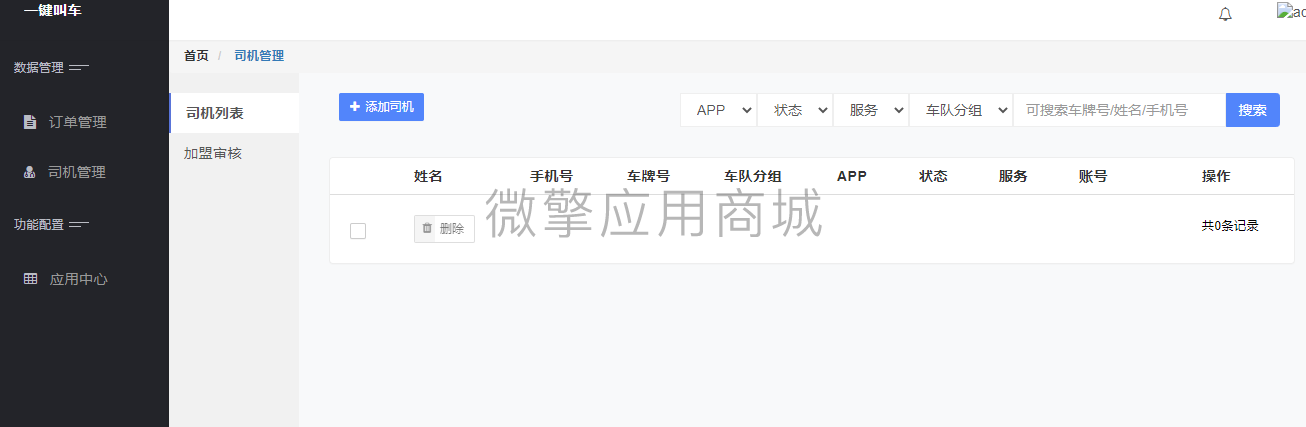Click the 状态 column header in the table

click(x=933, y=176)
